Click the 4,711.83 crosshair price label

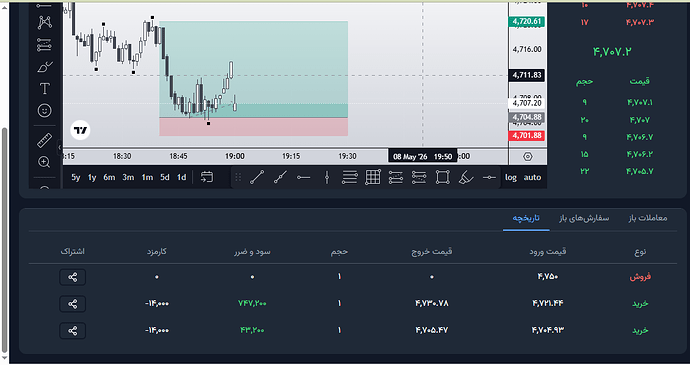[527, 75]
